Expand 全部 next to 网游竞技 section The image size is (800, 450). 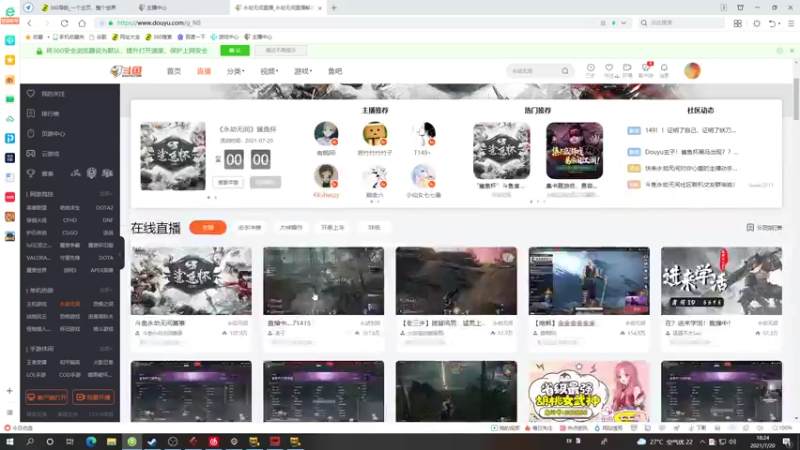(x=106, y=194)
